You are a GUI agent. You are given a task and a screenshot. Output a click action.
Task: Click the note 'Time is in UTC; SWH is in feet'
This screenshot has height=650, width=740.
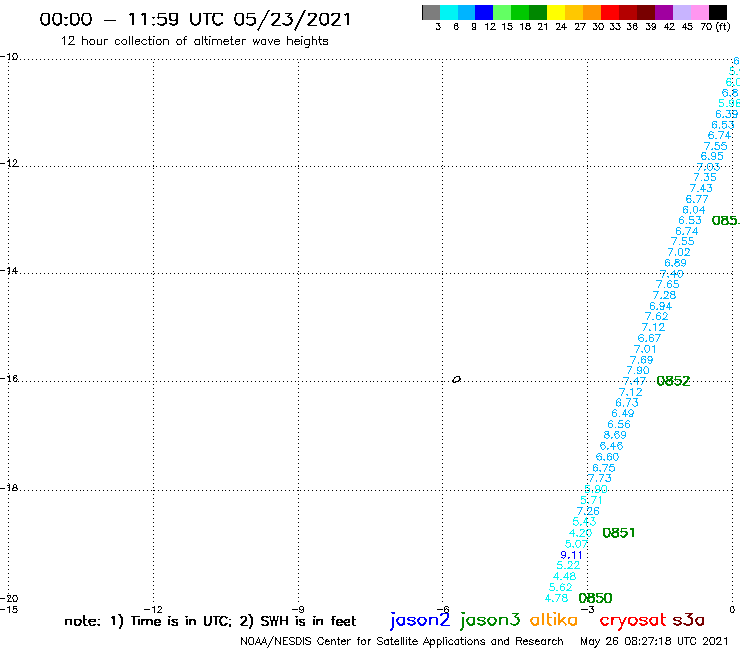tap(210, 621)
